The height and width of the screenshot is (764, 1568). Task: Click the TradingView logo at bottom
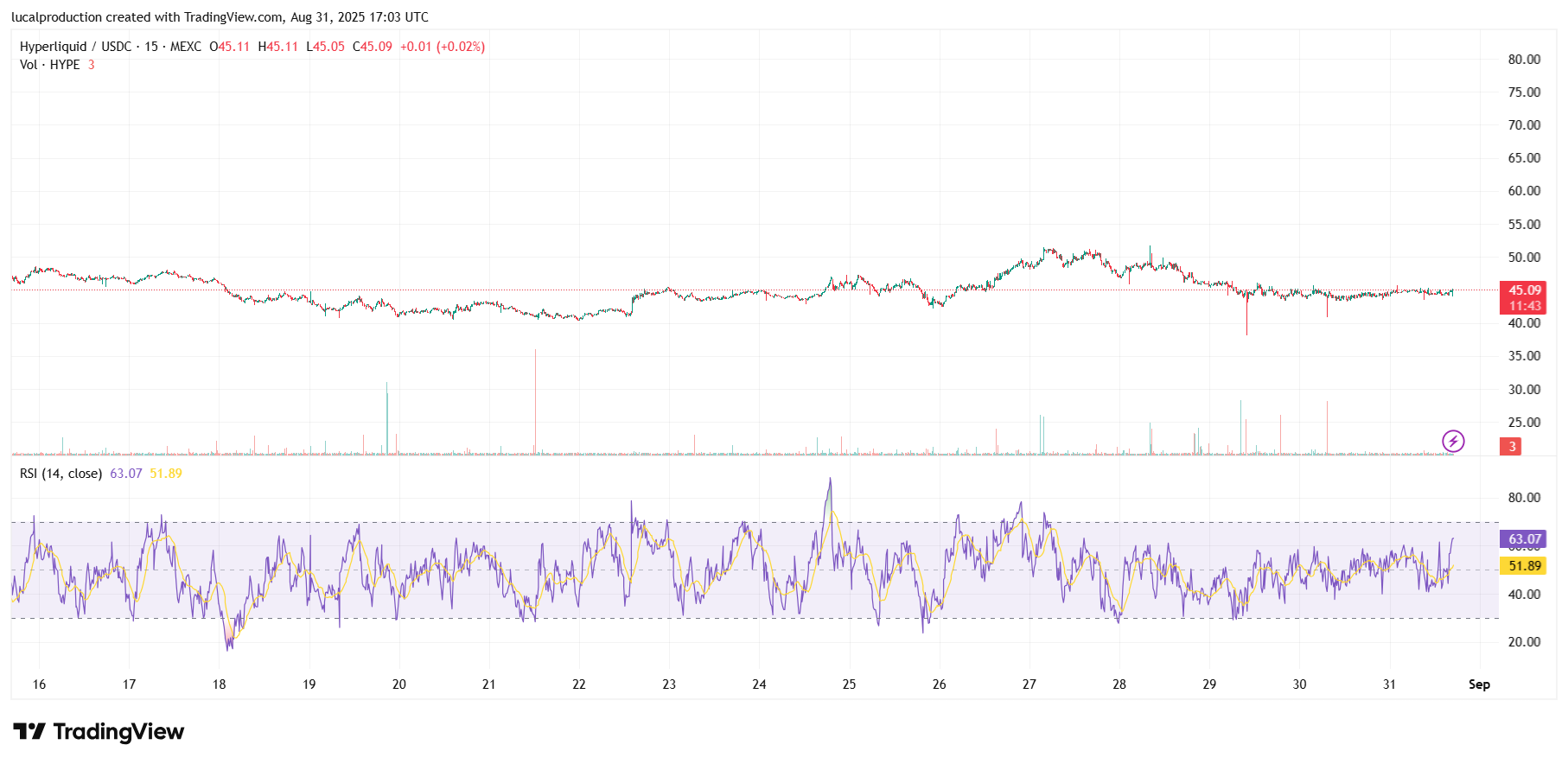coord(99,732)
